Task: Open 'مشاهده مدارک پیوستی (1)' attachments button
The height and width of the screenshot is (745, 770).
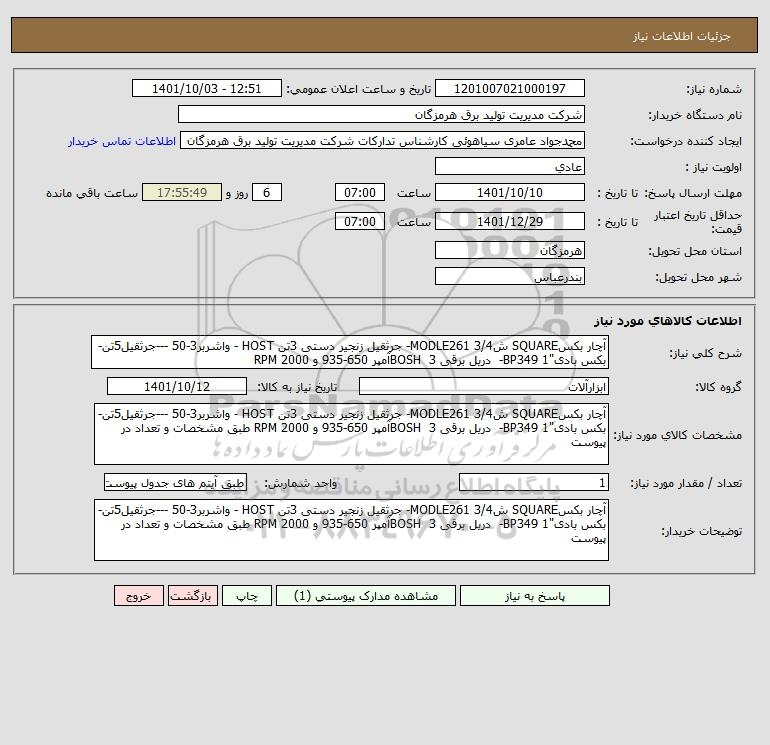Action: pos(366,596)
